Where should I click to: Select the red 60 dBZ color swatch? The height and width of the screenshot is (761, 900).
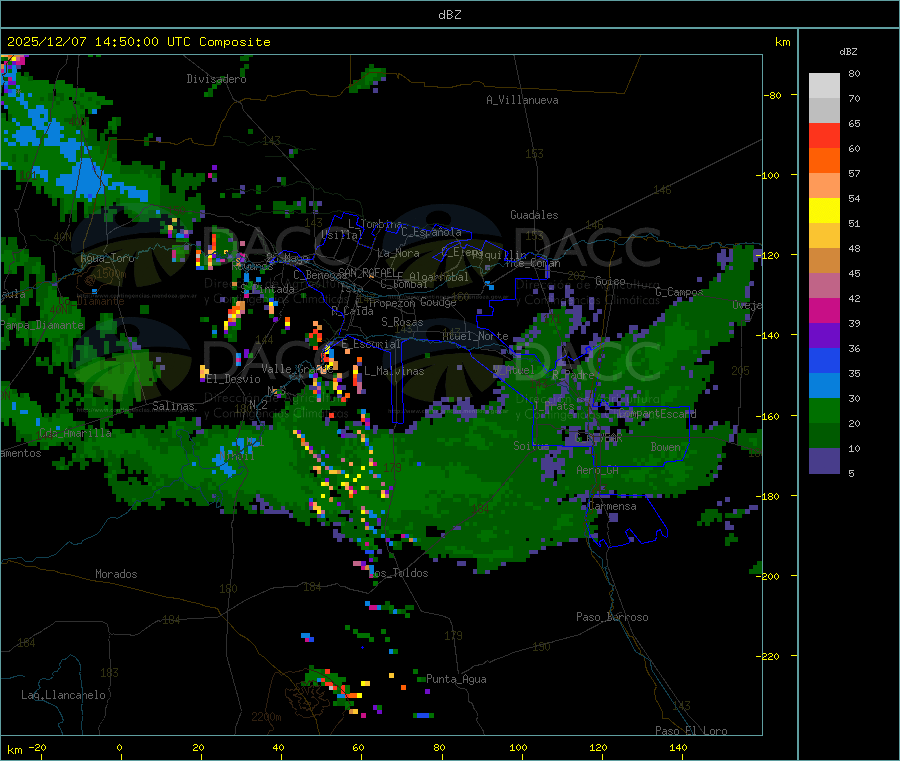pos(824,136)
